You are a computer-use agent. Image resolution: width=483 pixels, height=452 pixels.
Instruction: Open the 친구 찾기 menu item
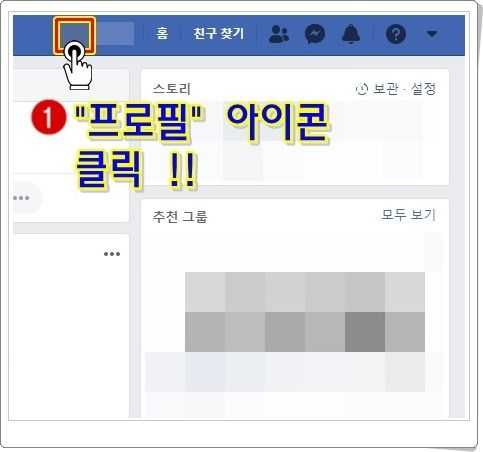point(219,33)
